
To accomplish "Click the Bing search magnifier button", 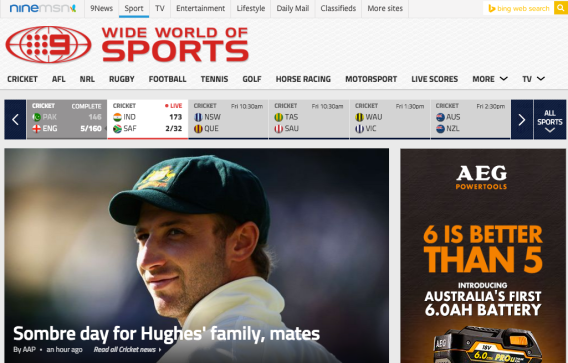I will point(561,8).
